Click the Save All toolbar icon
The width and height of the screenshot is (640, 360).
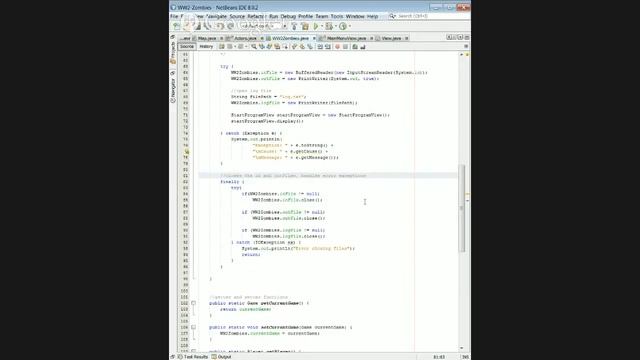coord(207,26)
